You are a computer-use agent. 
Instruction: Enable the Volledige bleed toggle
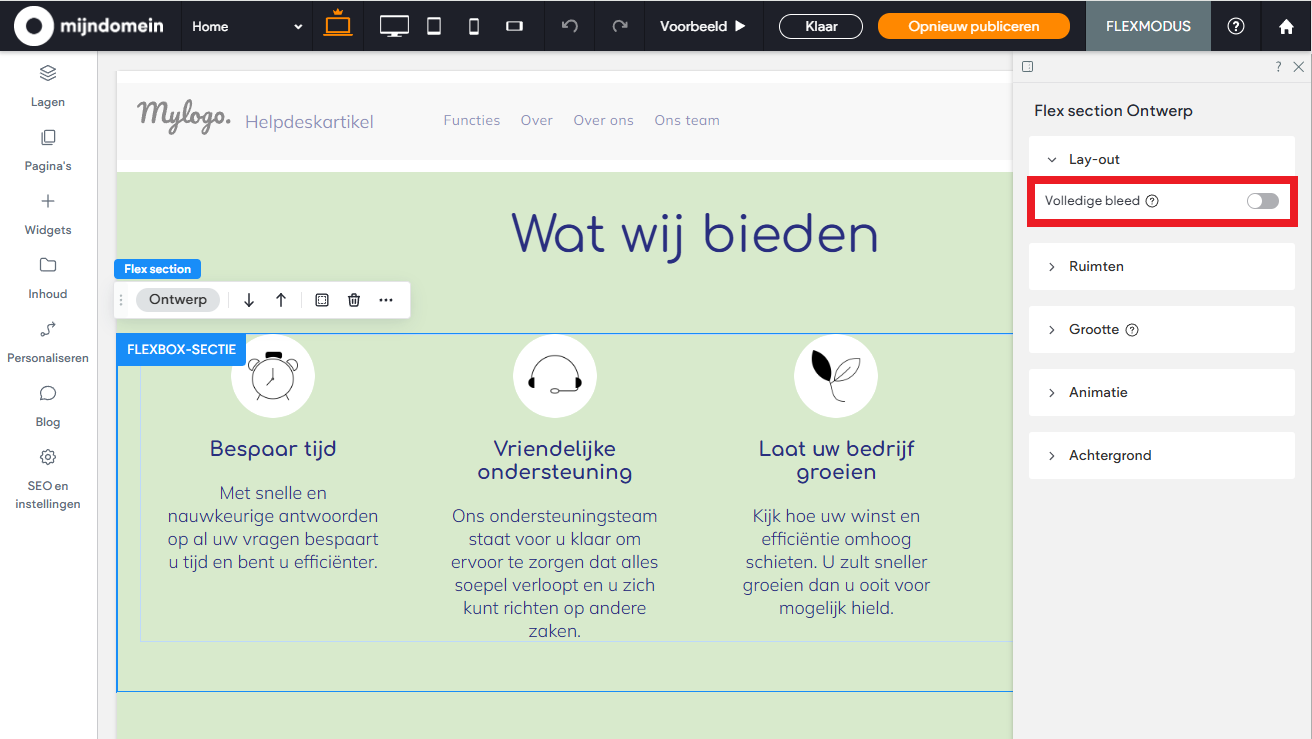click(x=1262, y=200)
